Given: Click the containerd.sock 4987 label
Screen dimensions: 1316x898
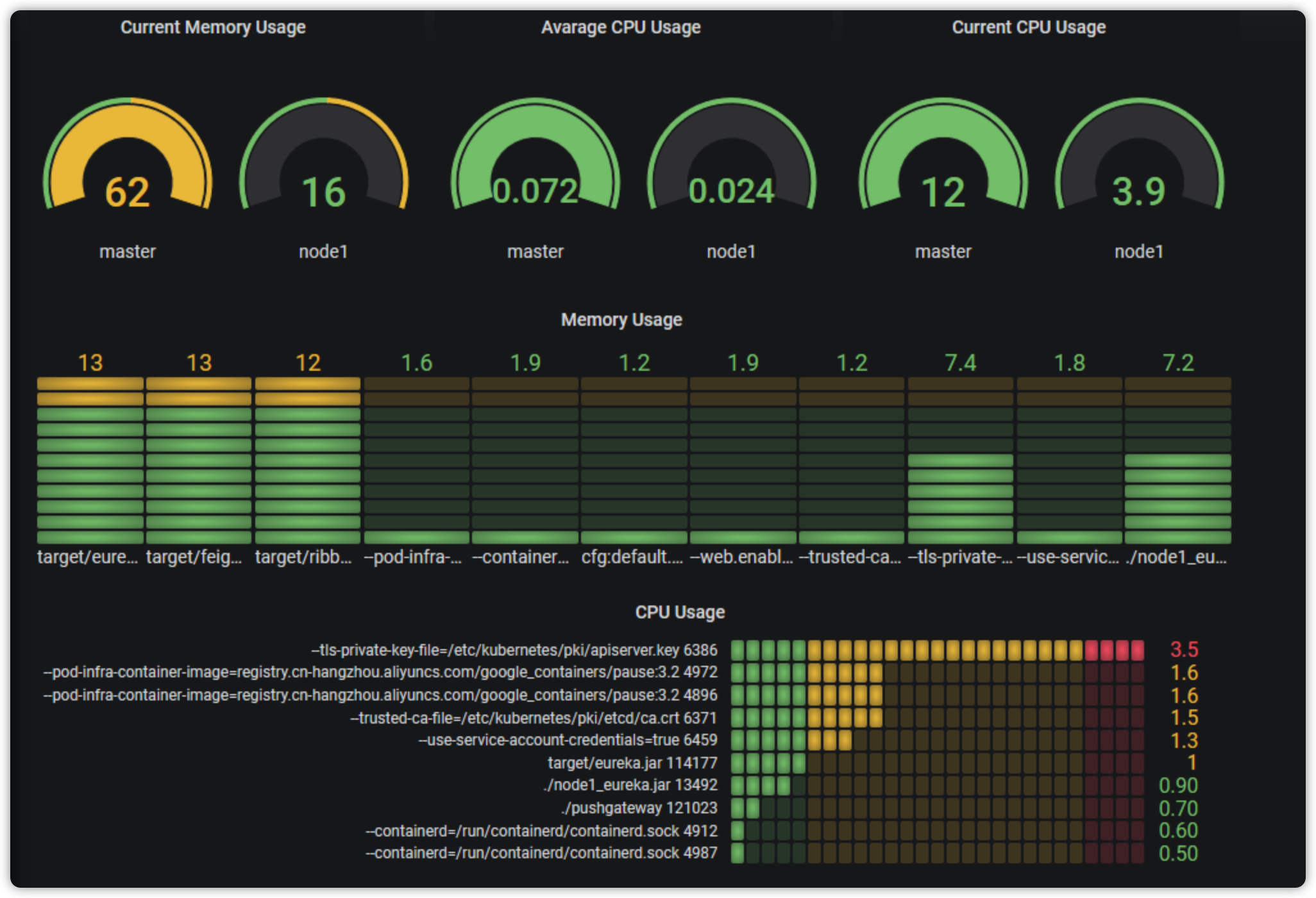Looking at the screenshot, I should tap(541, 853).
